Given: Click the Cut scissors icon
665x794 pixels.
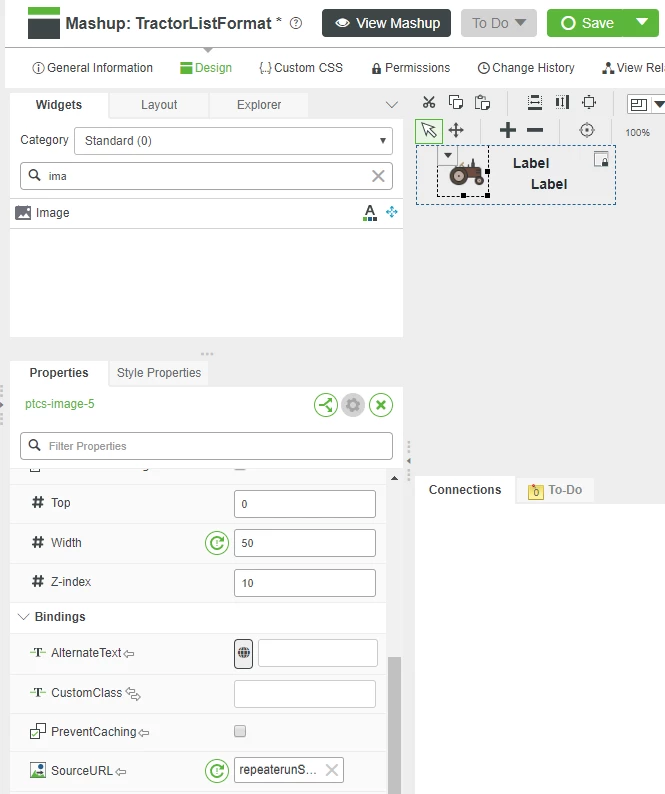Looking at the screenshot, I should [428, 102].
